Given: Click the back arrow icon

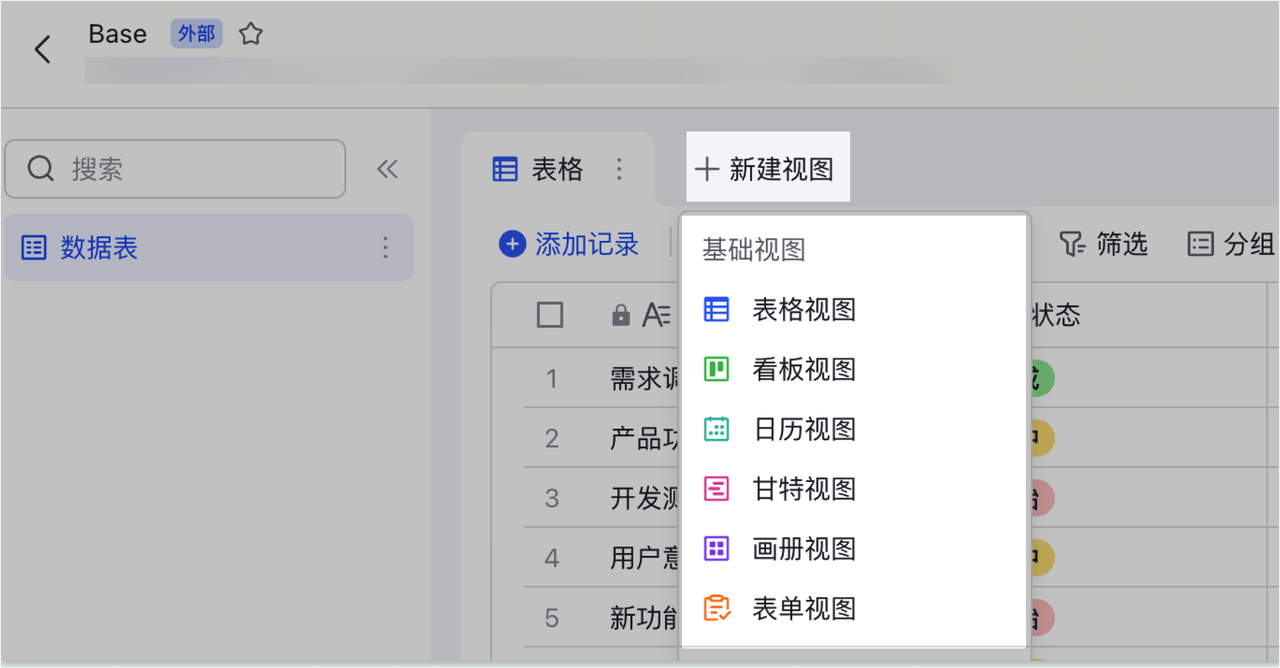Looking at the screenshot, I should pyautogui.click(x=42, y=49).
